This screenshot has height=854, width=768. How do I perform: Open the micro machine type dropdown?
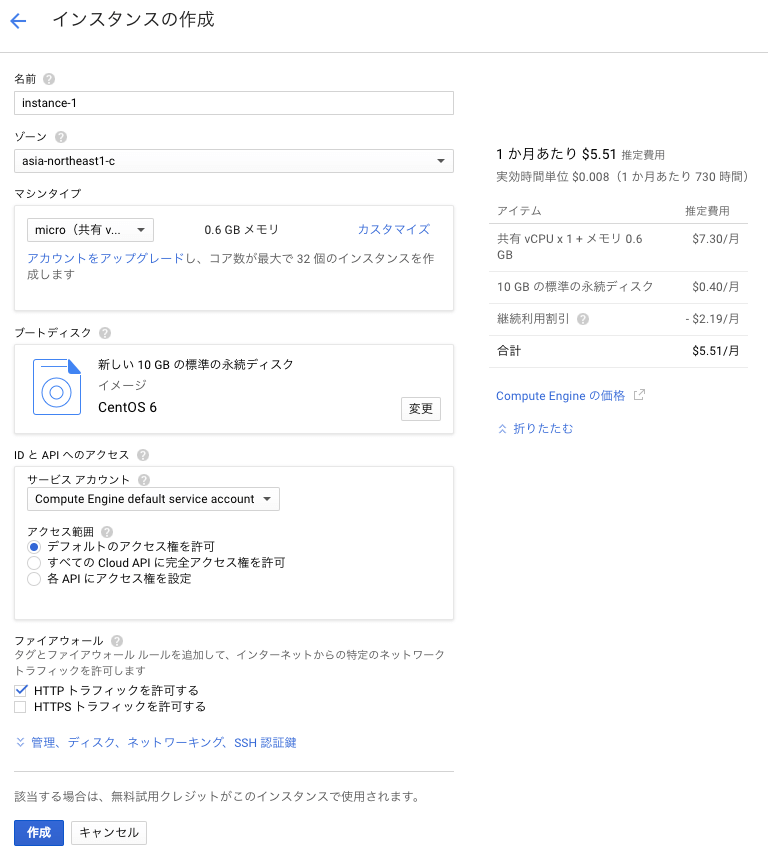tap(90, 230)
